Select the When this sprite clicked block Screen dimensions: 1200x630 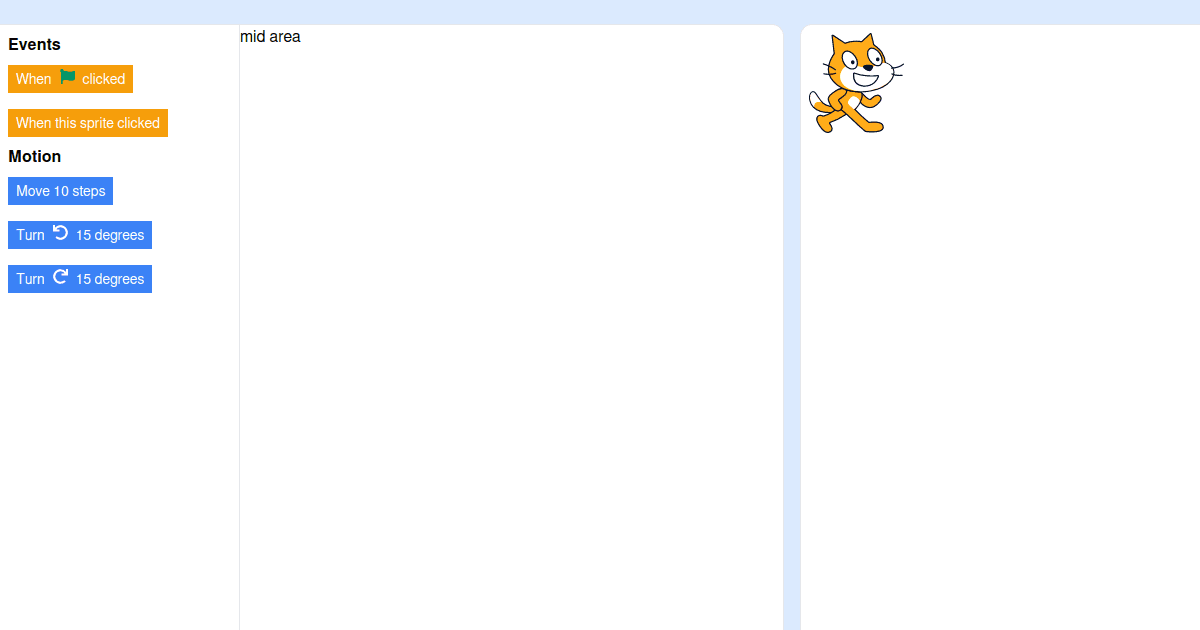pyautogui.click(x=88, y=122)
